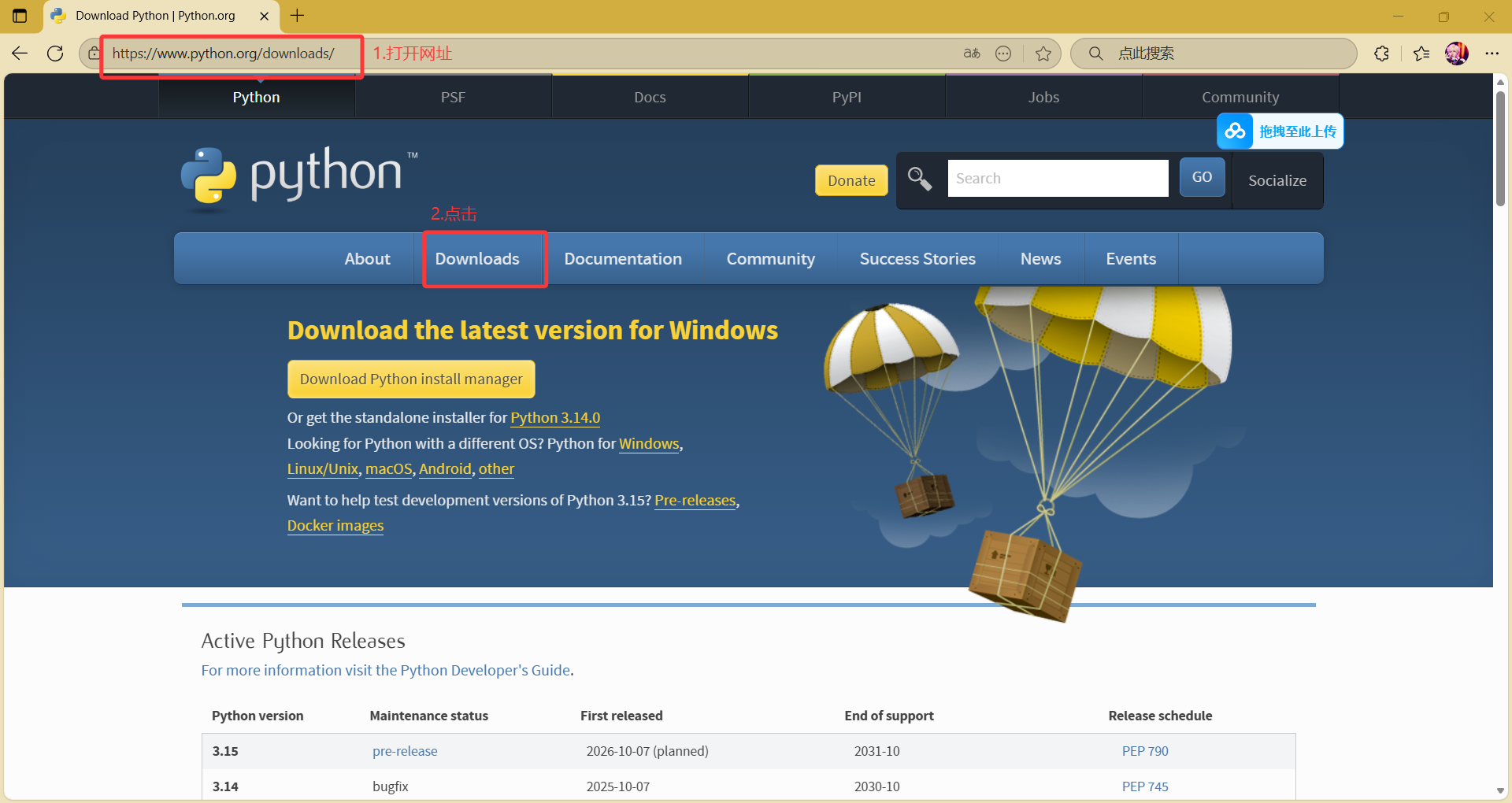Click version 3.15 table cell
1512x803 pixels.
225,751
